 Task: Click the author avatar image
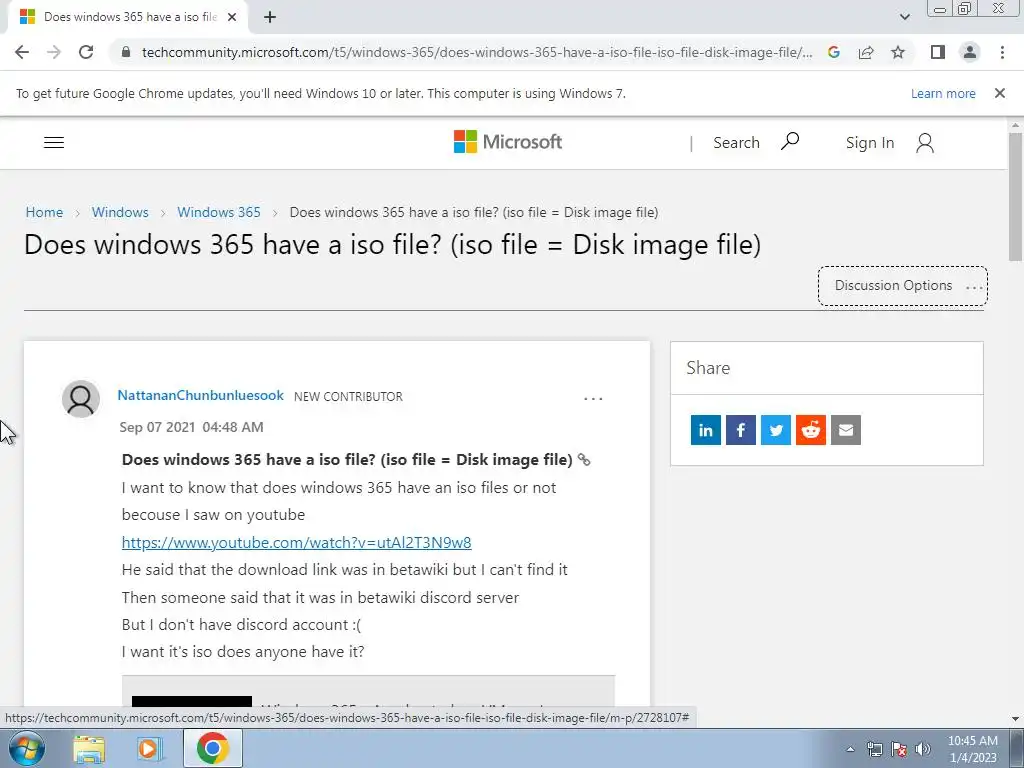[81, 398]
